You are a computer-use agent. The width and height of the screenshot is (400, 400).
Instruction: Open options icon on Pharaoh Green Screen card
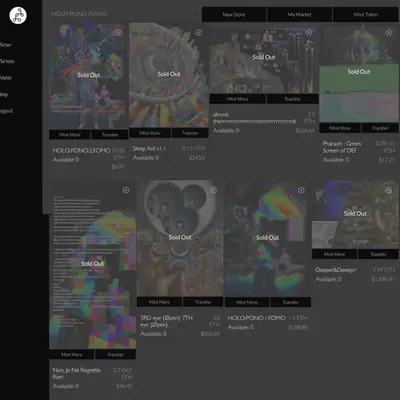point(389,32)
